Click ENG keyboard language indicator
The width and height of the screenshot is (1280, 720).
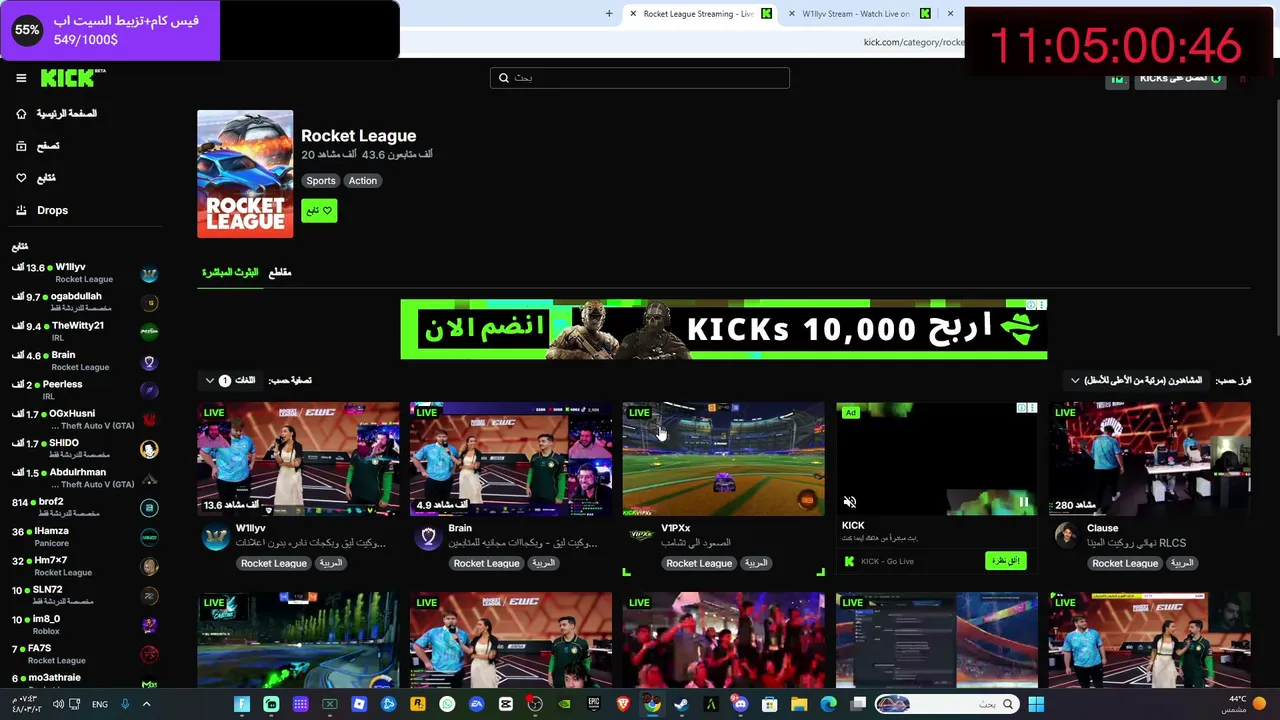pyautogui.click(x=100, y=704)
